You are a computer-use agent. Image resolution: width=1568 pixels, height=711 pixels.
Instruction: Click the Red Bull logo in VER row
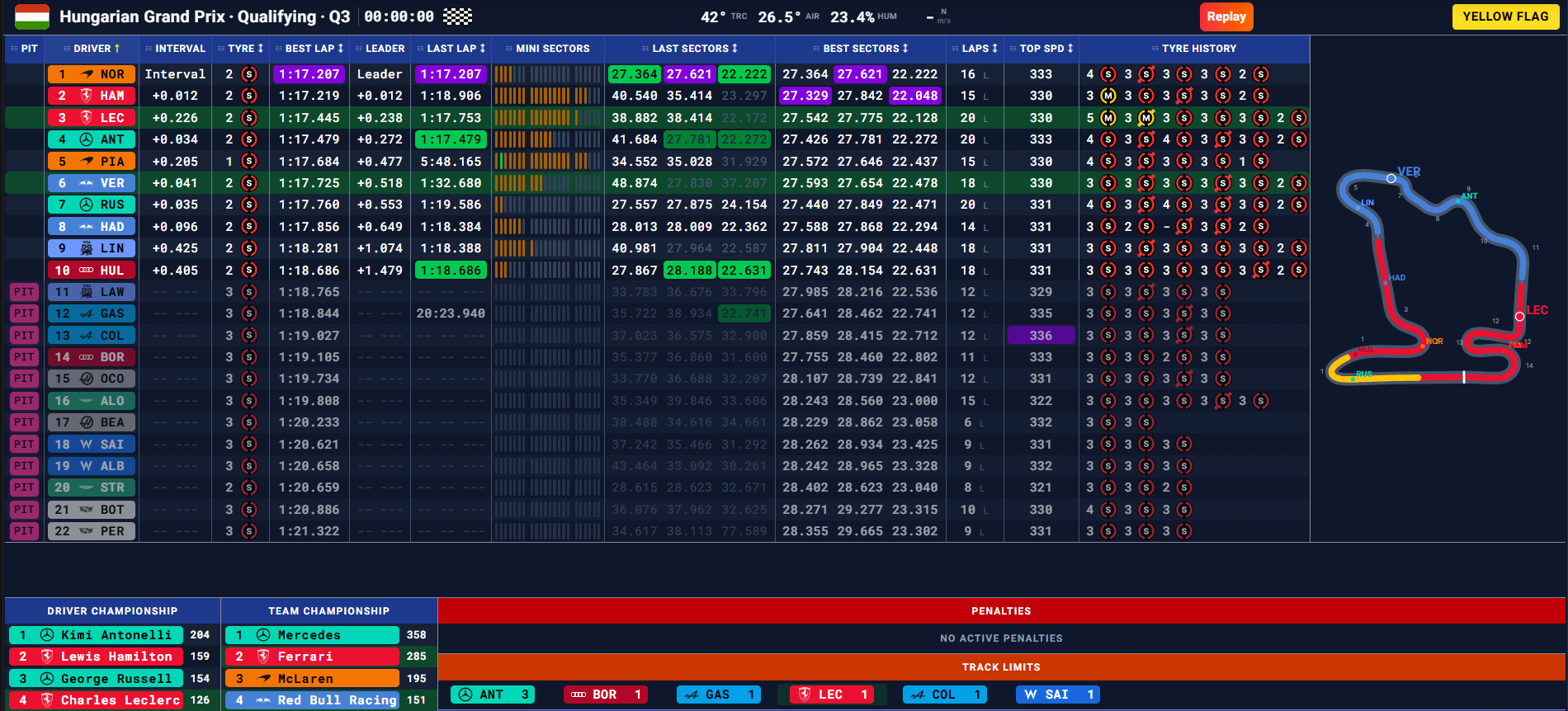(87, 183)
